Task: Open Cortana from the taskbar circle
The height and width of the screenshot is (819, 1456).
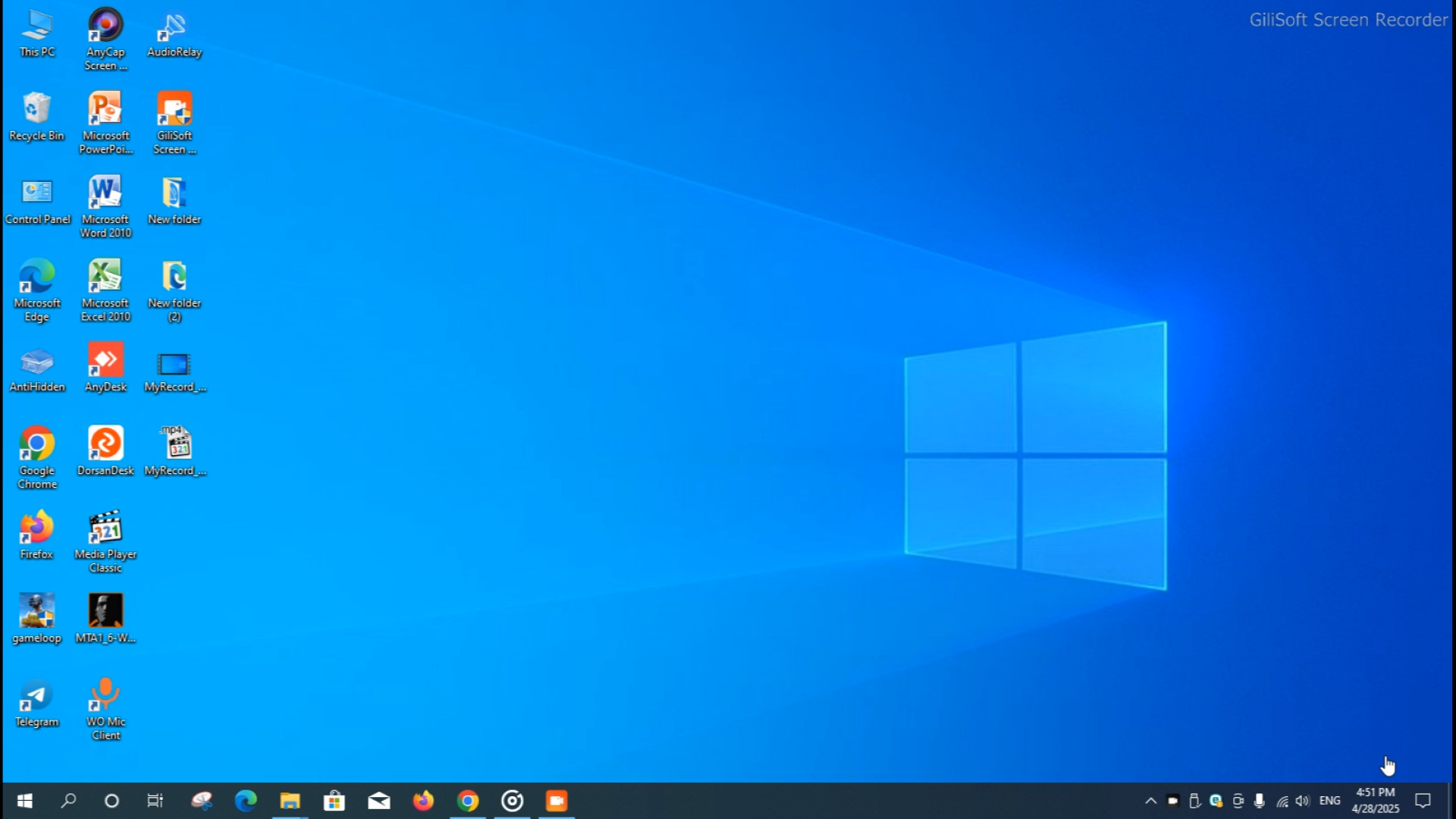Action: [111, 801]
